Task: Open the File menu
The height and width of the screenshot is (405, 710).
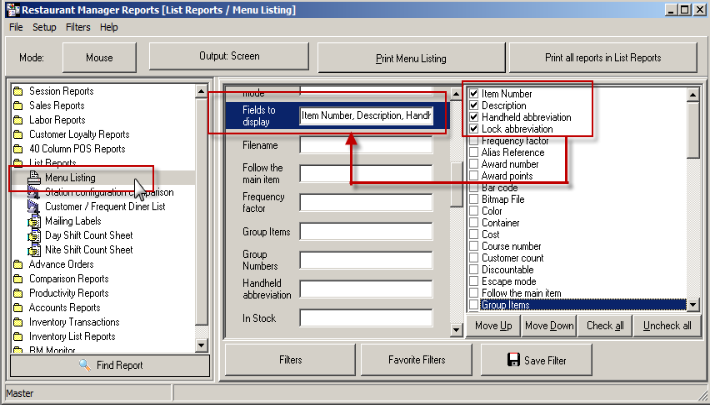Action: click(16, 27)
